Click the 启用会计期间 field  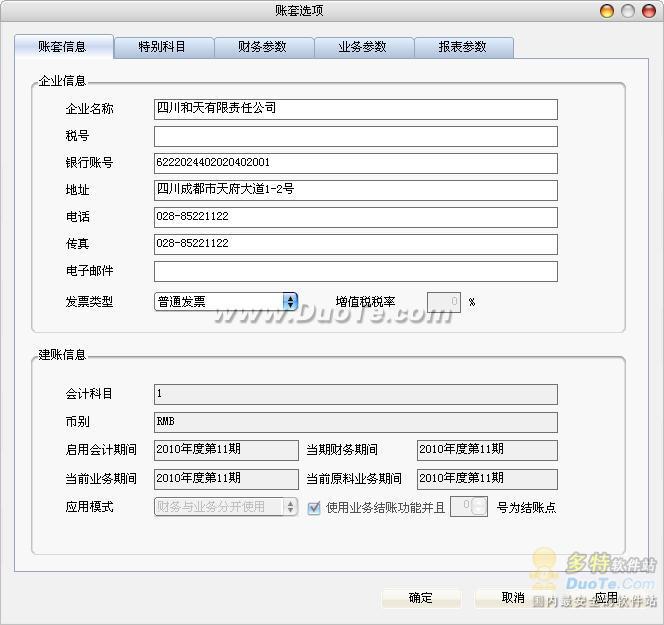click(x=226, y=450)
